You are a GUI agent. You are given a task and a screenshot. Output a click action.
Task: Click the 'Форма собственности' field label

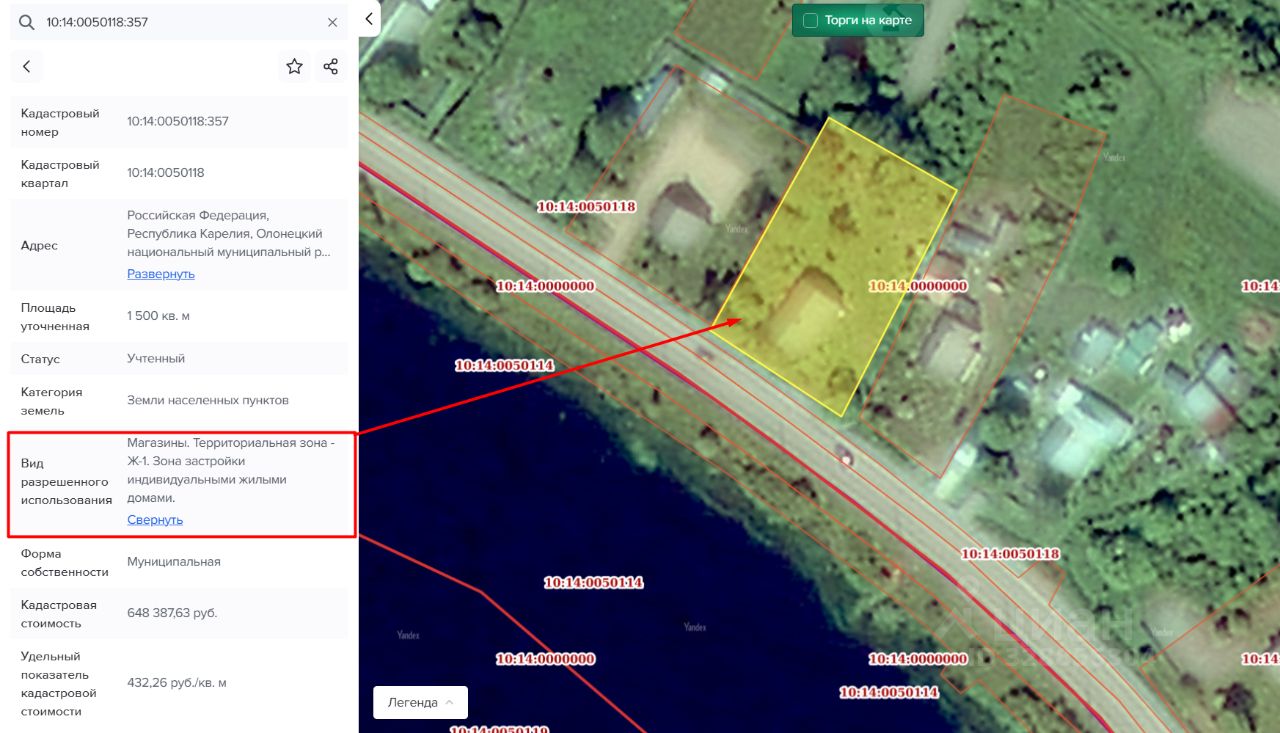[65, 563]
